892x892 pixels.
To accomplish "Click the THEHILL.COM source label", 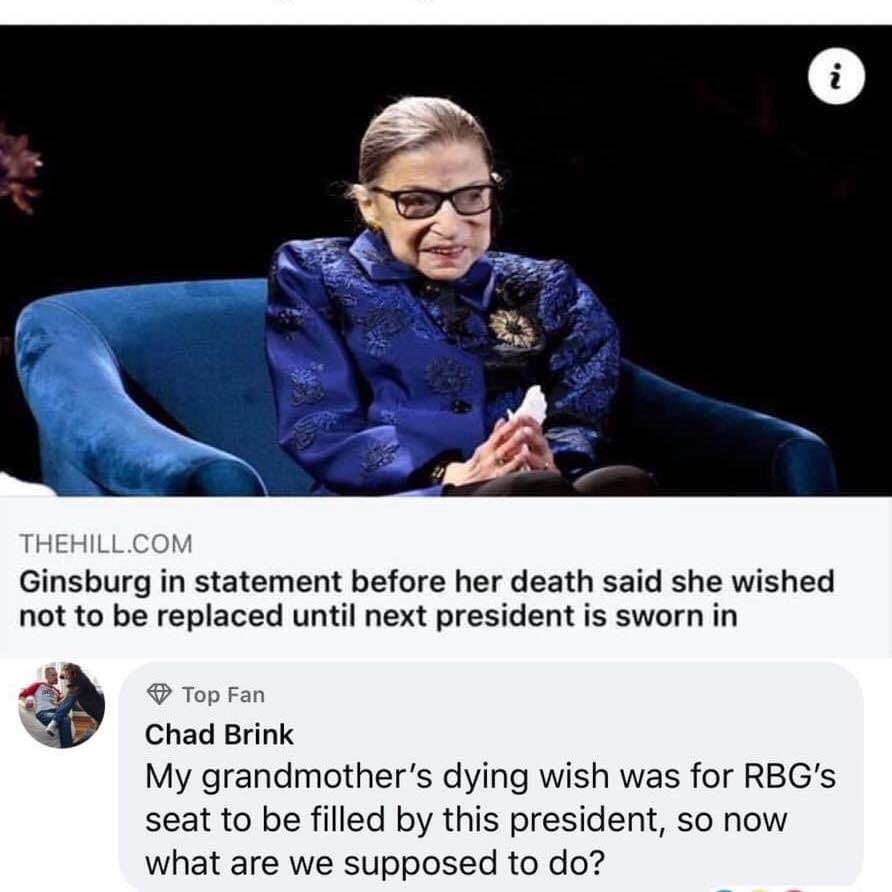I will pos(105,544).
